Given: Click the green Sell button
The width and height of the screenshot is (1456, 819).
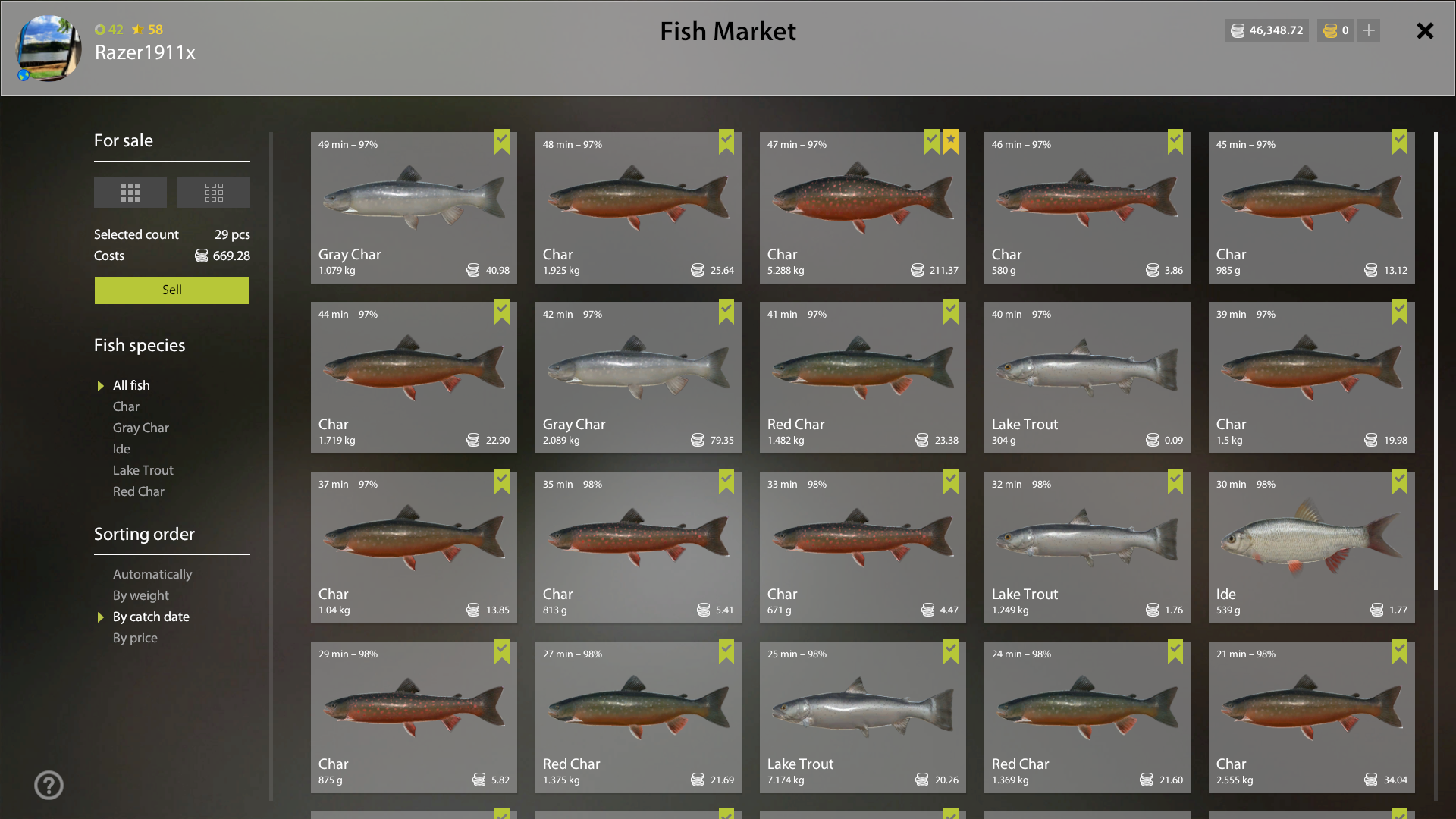Looking at the screenshot, I should click(x=172, y=290).
